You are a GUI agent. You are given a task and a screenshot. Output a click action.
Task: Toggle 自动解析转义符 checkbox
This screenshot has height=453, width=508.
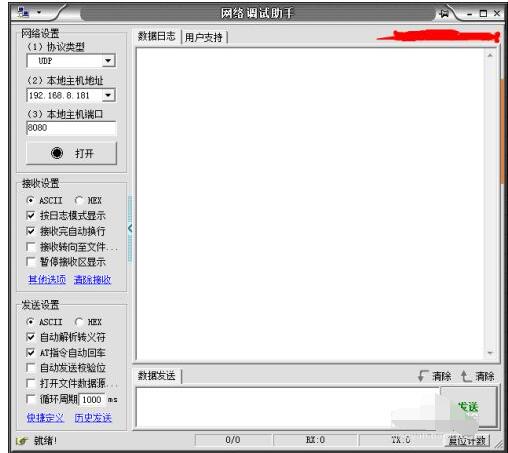(x=31, y=337)
